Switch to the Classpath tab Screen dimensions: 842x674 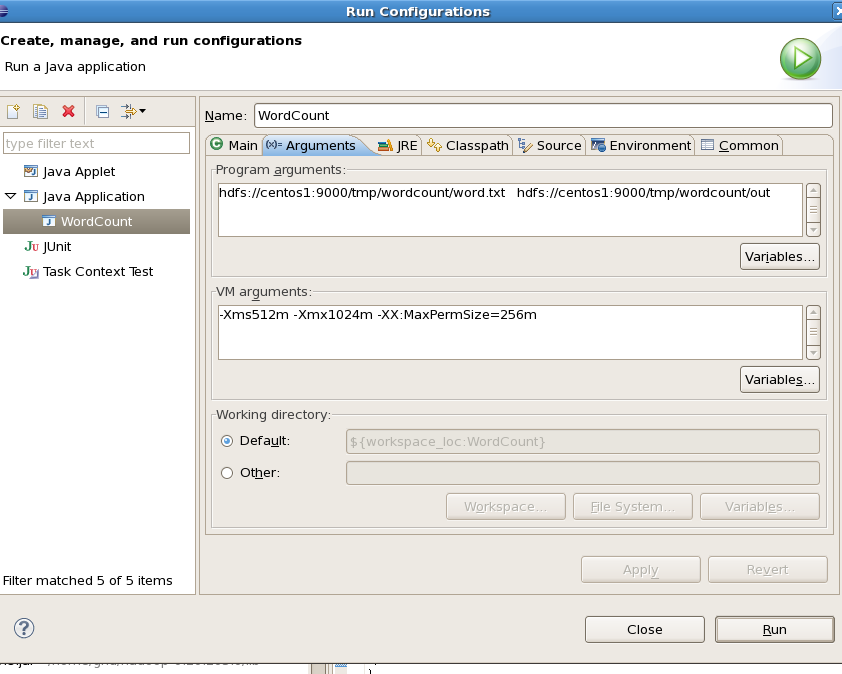click(468, 145)
